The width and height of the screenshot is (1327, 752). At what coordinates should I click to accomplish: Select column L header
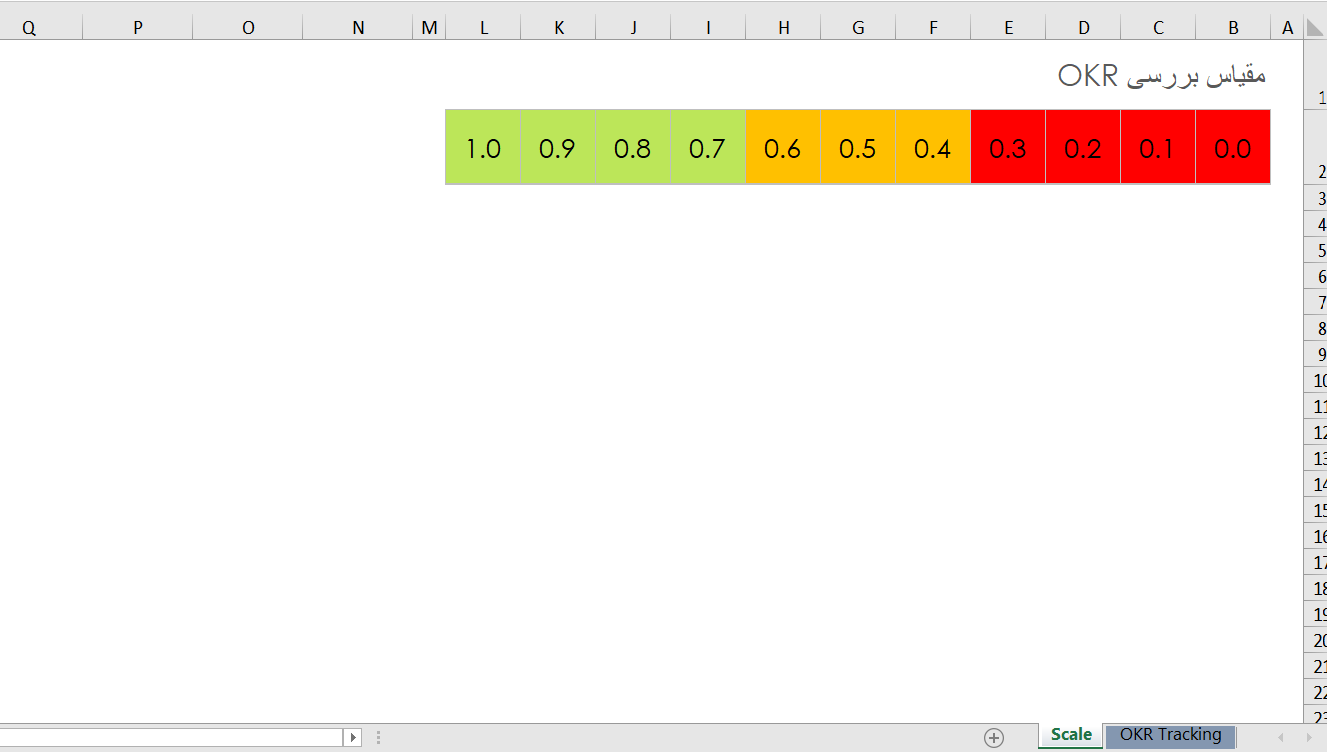pyautogui.click(x=484, y=28)
